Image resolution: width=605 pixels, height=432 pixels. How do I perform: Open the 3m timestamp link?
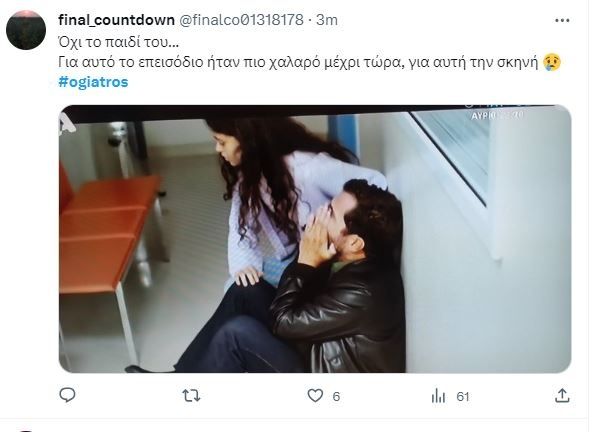[327, 20]
